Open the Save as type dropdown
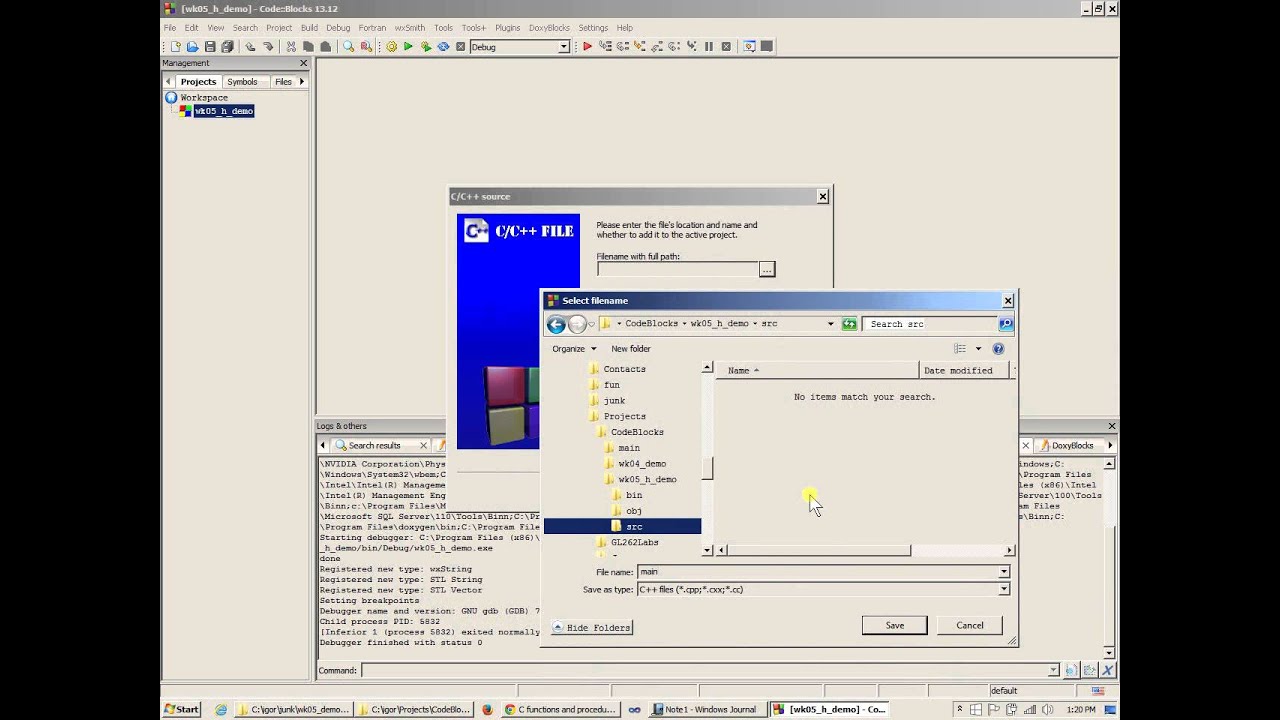The width and height of the screenshot is (1280, 720). click(1003, 590)
